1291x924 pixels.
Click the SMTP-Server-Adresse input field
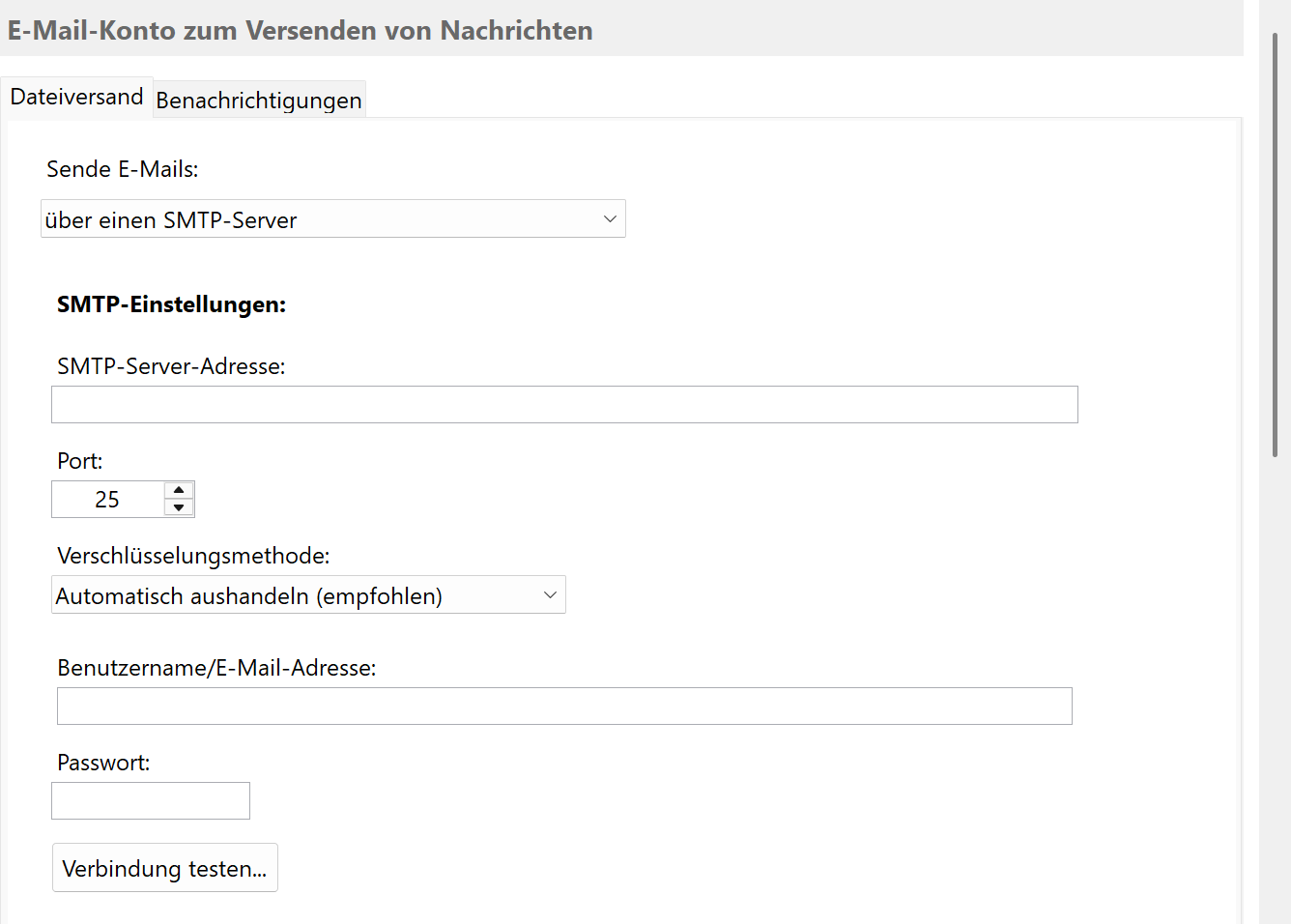pyautogui.click(x=564, y=404)
